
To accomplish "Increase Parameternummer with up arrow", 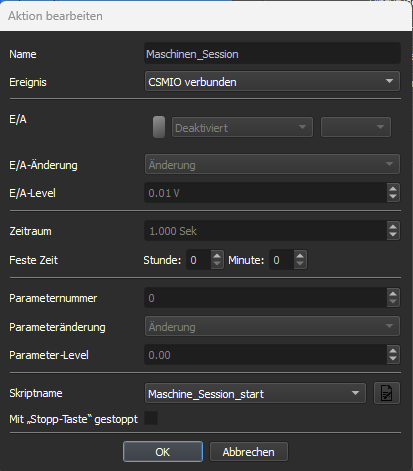I will 393,293.
